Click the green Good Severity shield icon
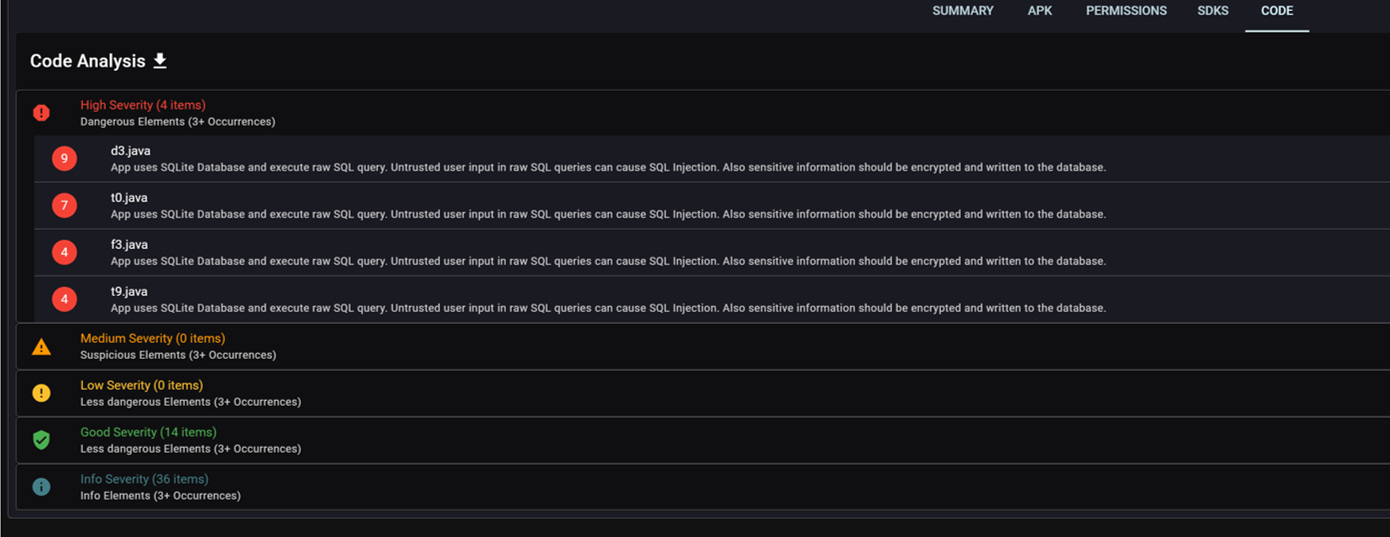This screenshot has height=537, width=1390. [x=41, y=440]
